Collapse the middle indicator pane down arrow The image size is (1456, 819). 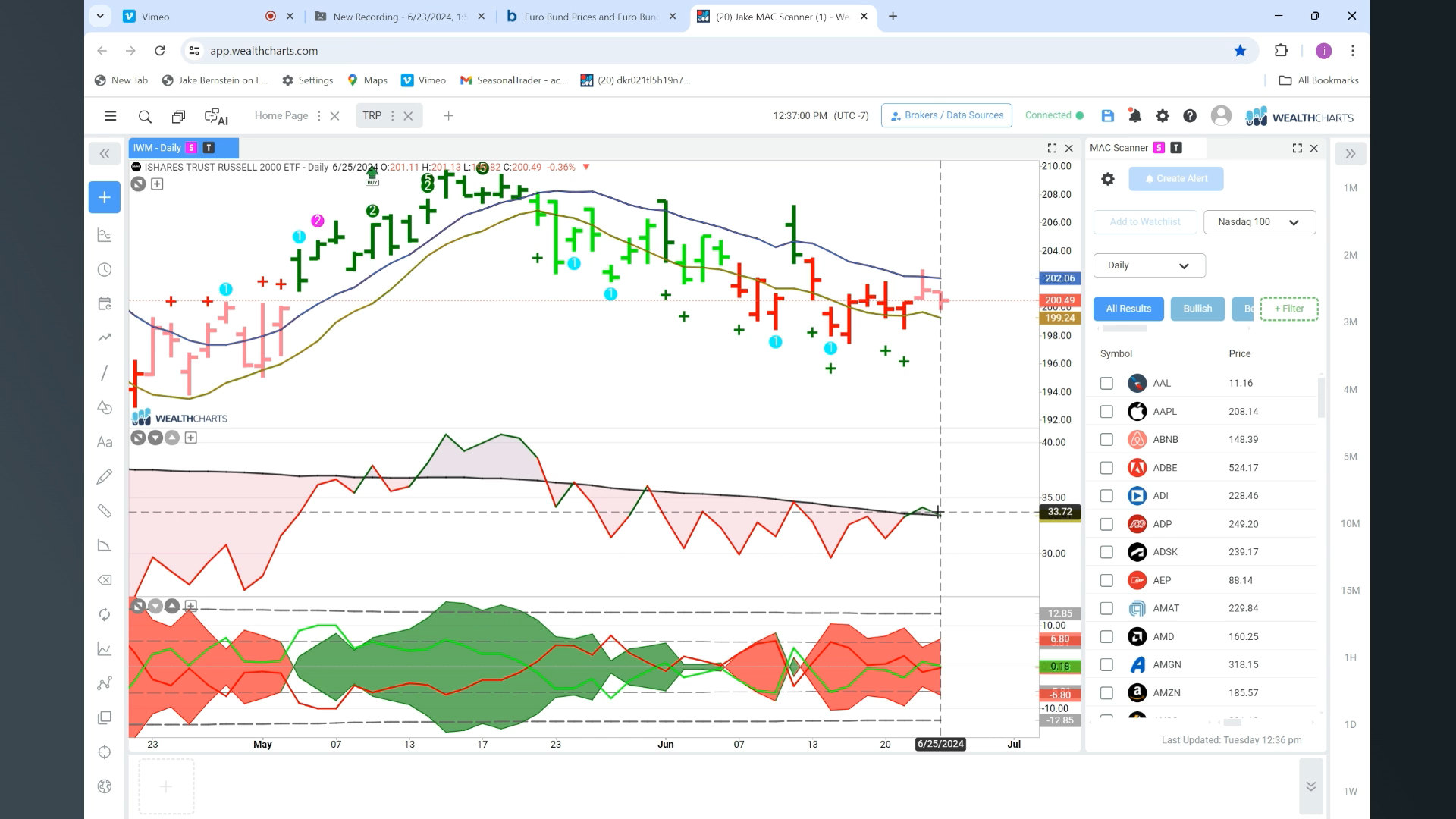pos(155,438)
